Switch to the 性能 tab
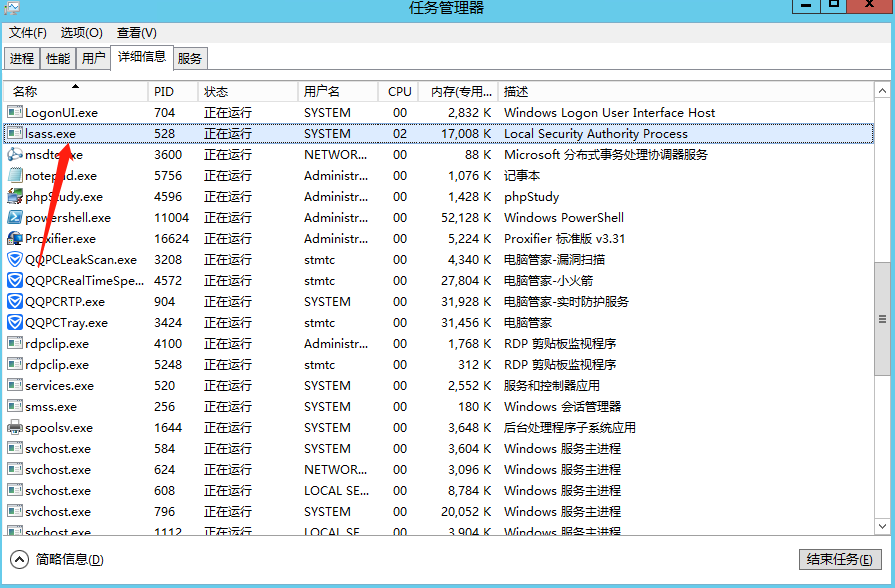 tap(58, 58)
